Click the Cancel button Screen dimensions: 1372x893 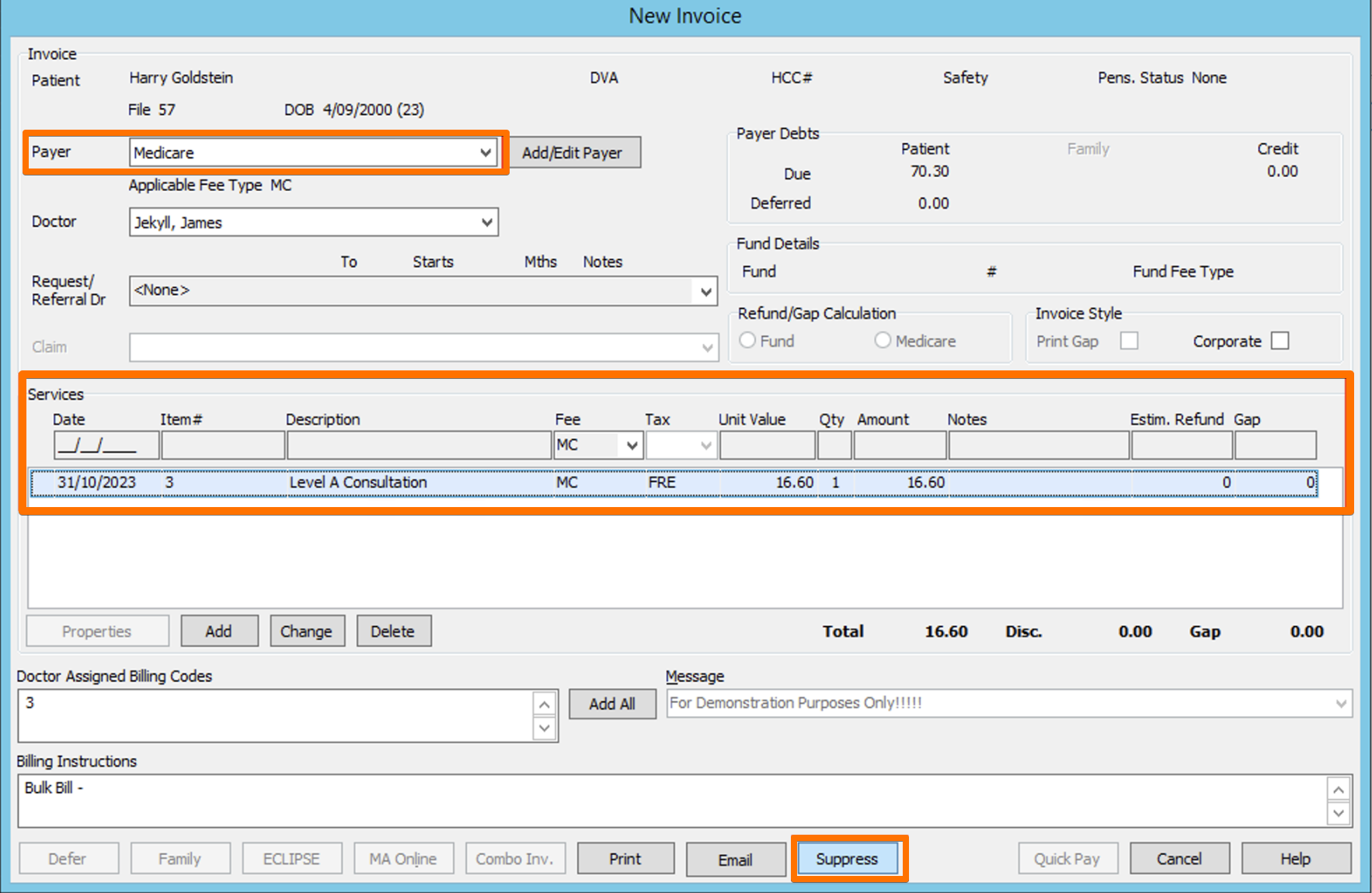1179,859
